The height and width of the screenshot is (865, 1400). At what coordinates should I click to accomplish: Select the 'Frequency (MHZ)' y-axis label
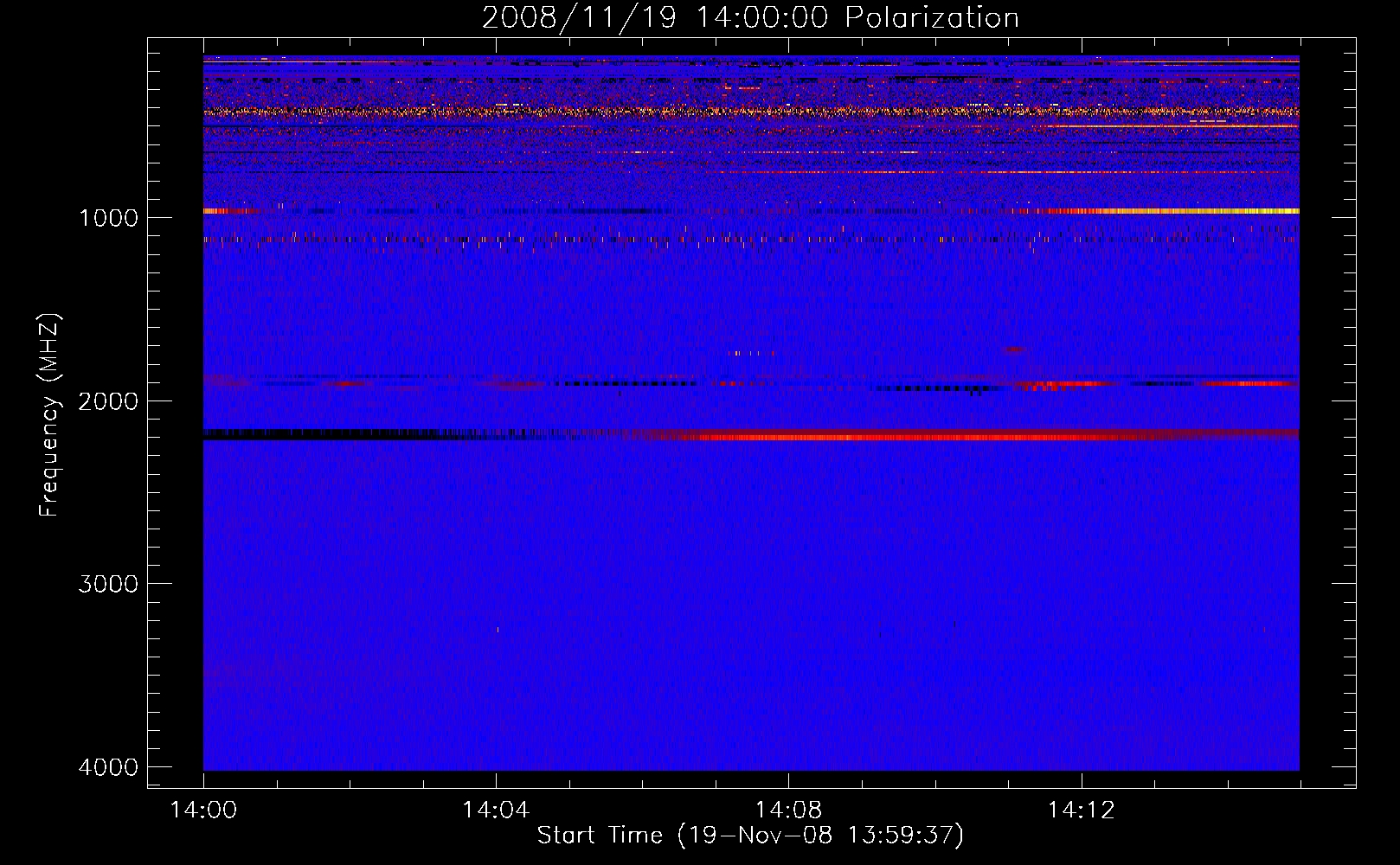click(x=49, y=415)
